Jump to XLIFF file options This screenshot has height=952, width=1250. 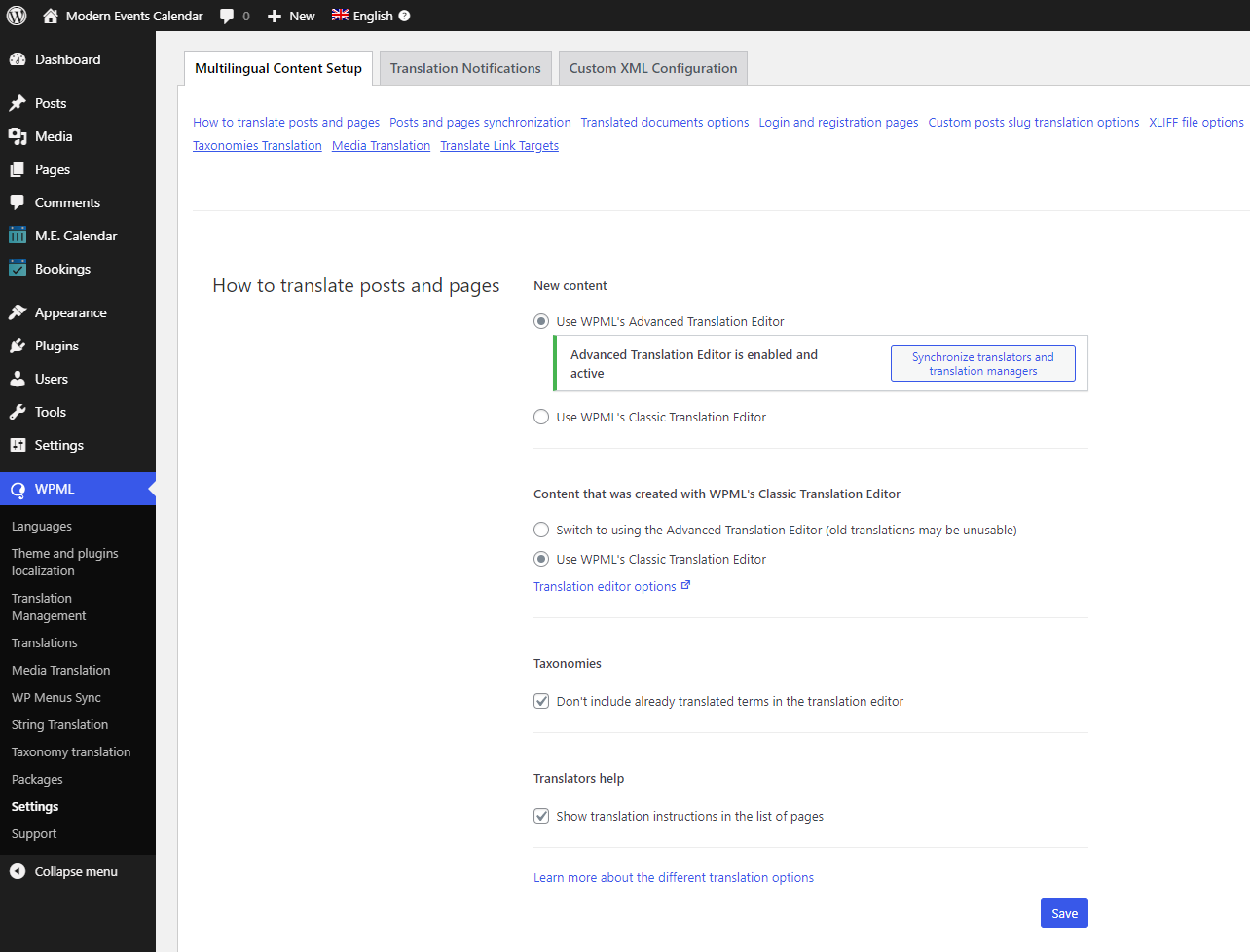[1196, 123]
